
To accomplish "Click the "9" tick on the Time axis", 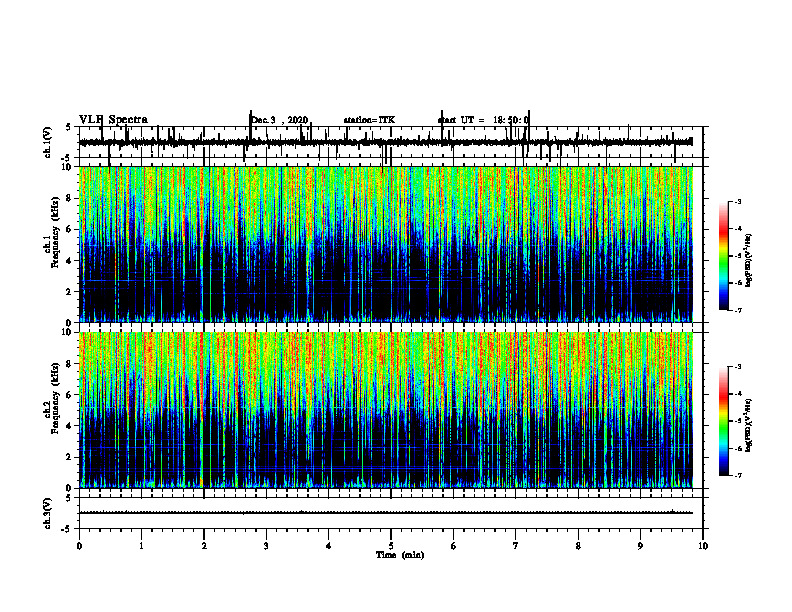I will (640, 546).
